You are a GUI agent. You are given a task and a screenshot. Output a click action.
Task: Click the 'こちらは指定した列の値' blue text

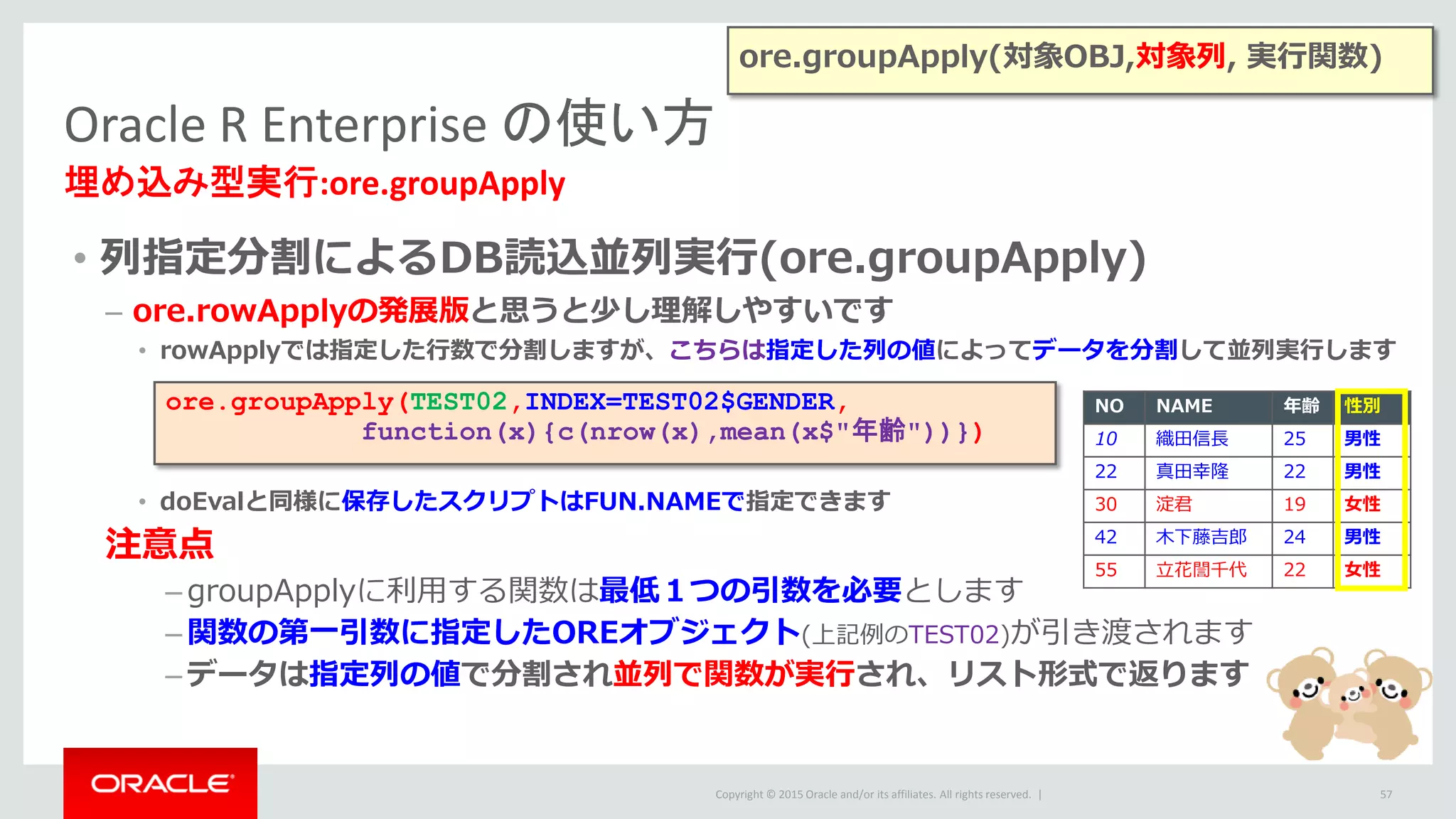pyautogui.click(x=802, y=350)
